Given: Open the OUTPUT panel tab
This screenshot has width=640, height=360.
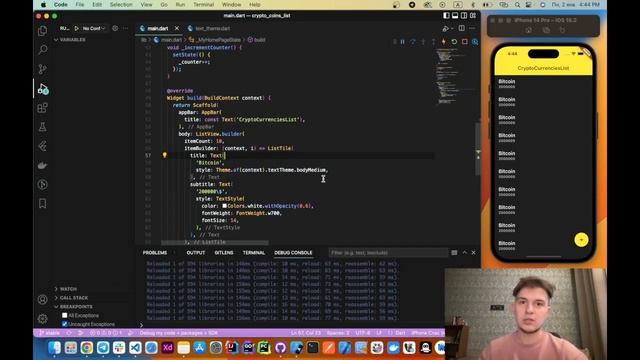Looking at the screenshot, I should coord(196,253).
